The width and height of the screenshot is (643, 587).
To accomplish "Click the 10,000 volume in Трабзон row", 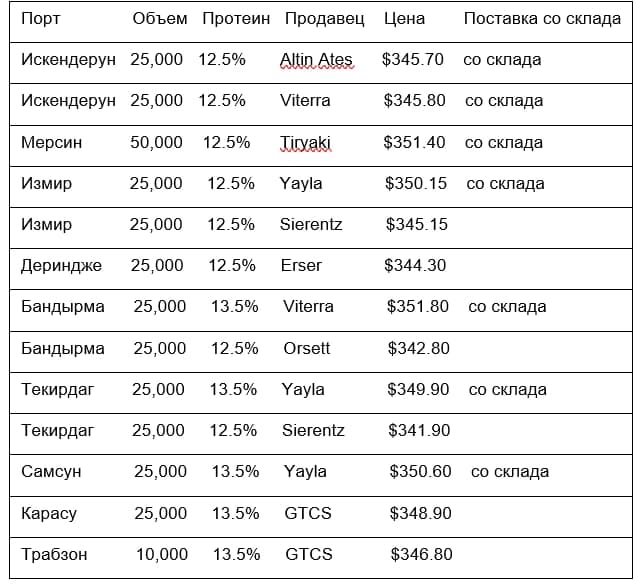I will [x=162, y=555].
